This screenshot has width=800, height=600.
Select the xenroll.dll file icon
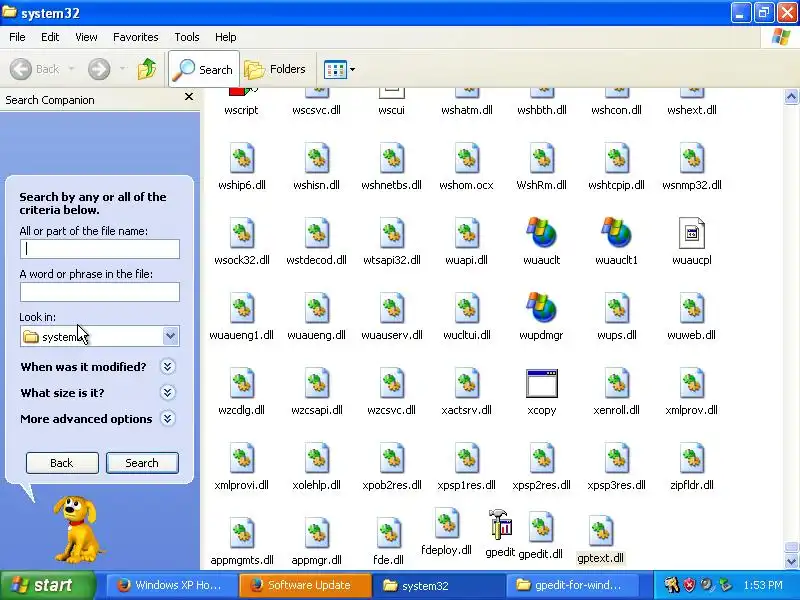tap(616, 383)
